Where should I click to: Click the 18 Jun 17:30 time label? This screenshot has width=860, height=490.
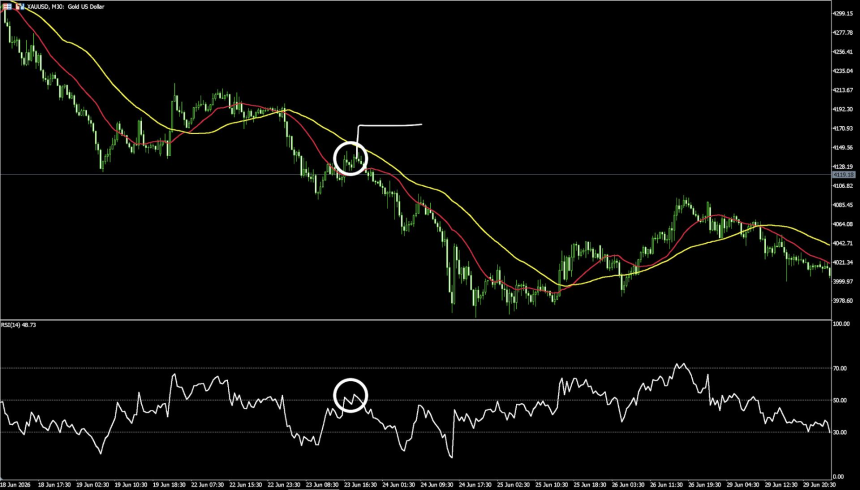click(55, 485)
